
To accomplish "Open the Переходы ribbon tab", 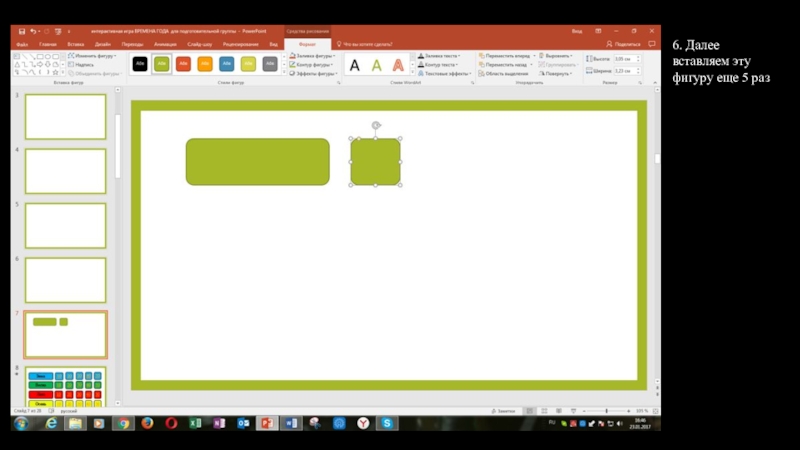I will pos(132,44).
